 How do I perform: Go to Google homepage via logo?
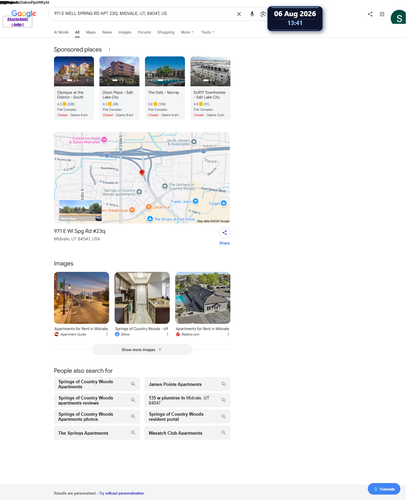coord(23,13)
